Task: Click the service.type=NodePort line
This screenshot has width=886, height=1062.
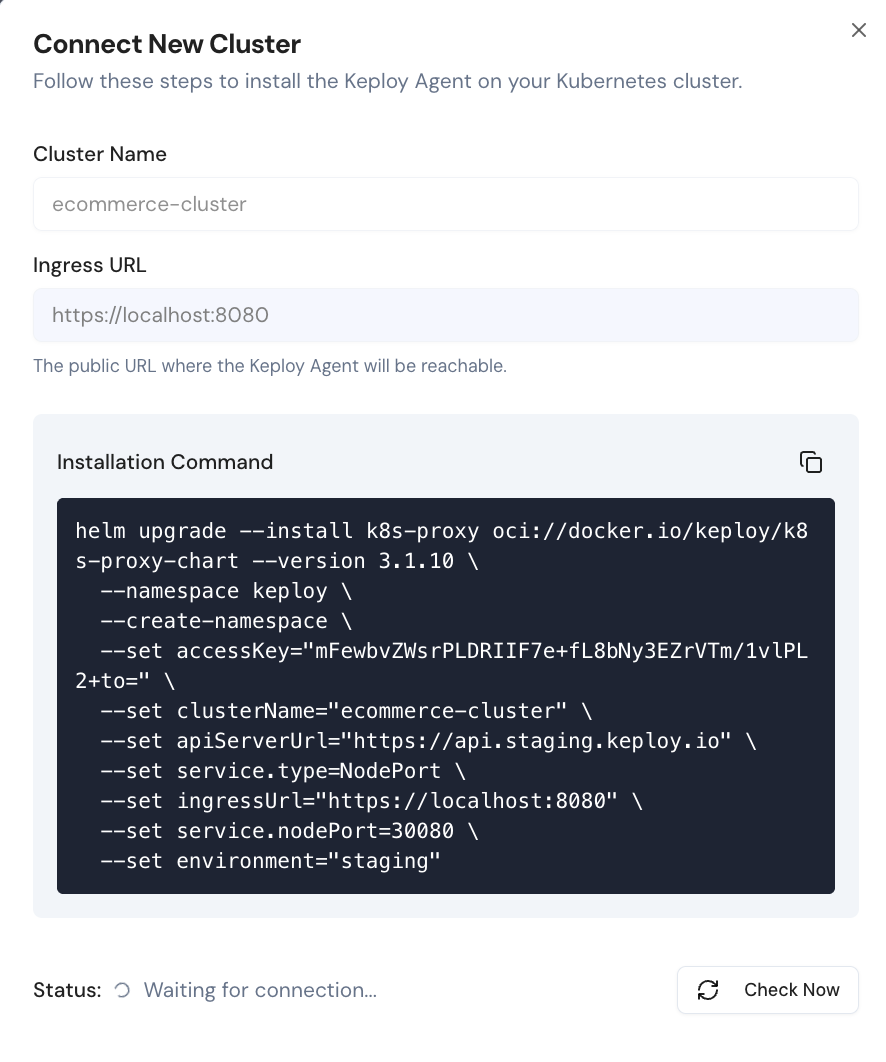Action: (x=283, y=771)
